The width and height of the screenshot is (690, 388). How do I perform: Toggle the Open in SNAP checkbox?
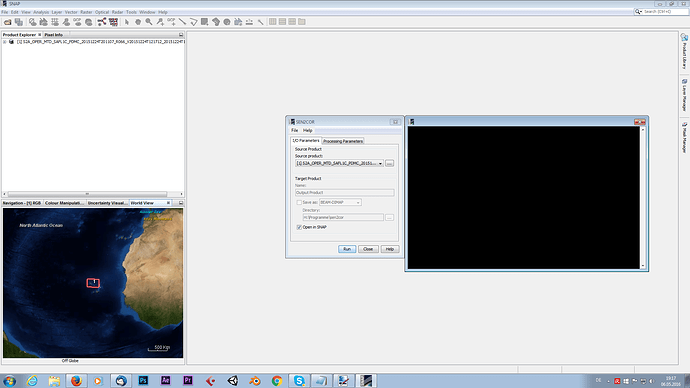click(299, 227)
